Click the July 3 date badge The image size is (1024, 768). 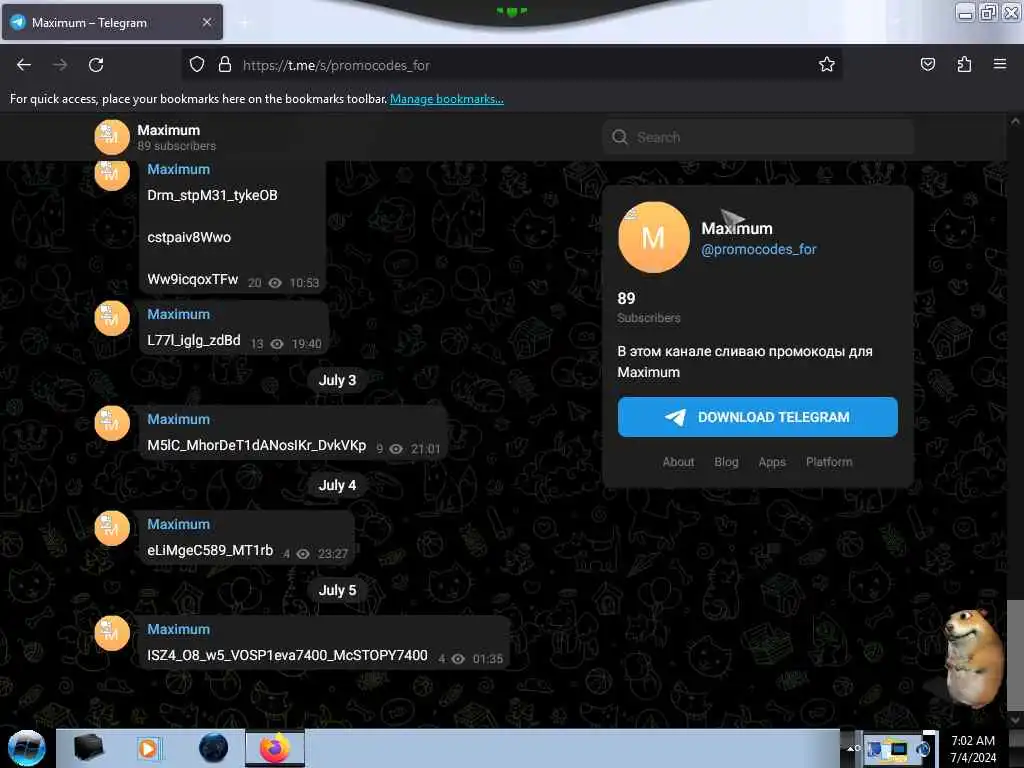337,380
